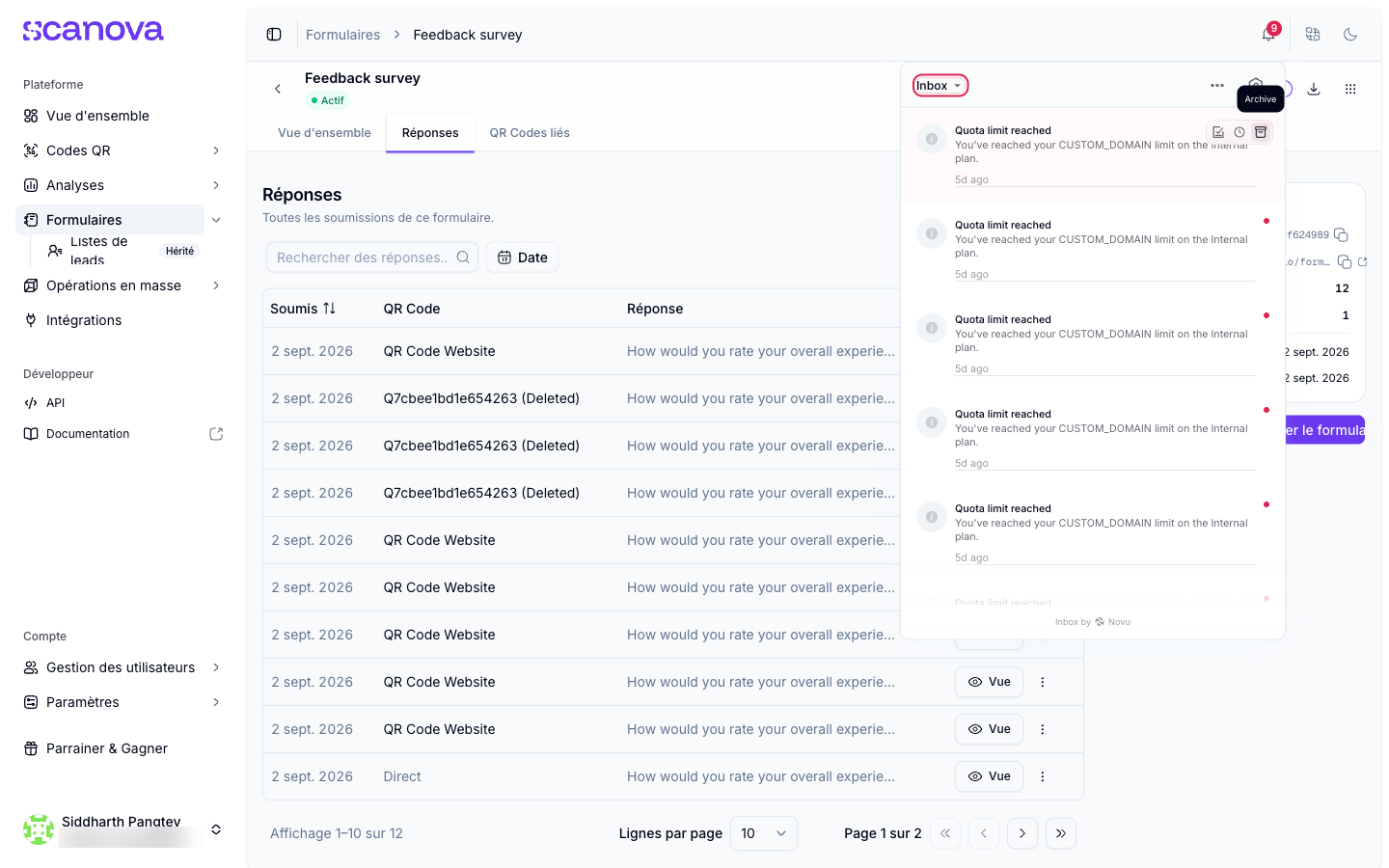
Task: Toggle dark mode with the moon icon
Action: [x=1350, y=35]
